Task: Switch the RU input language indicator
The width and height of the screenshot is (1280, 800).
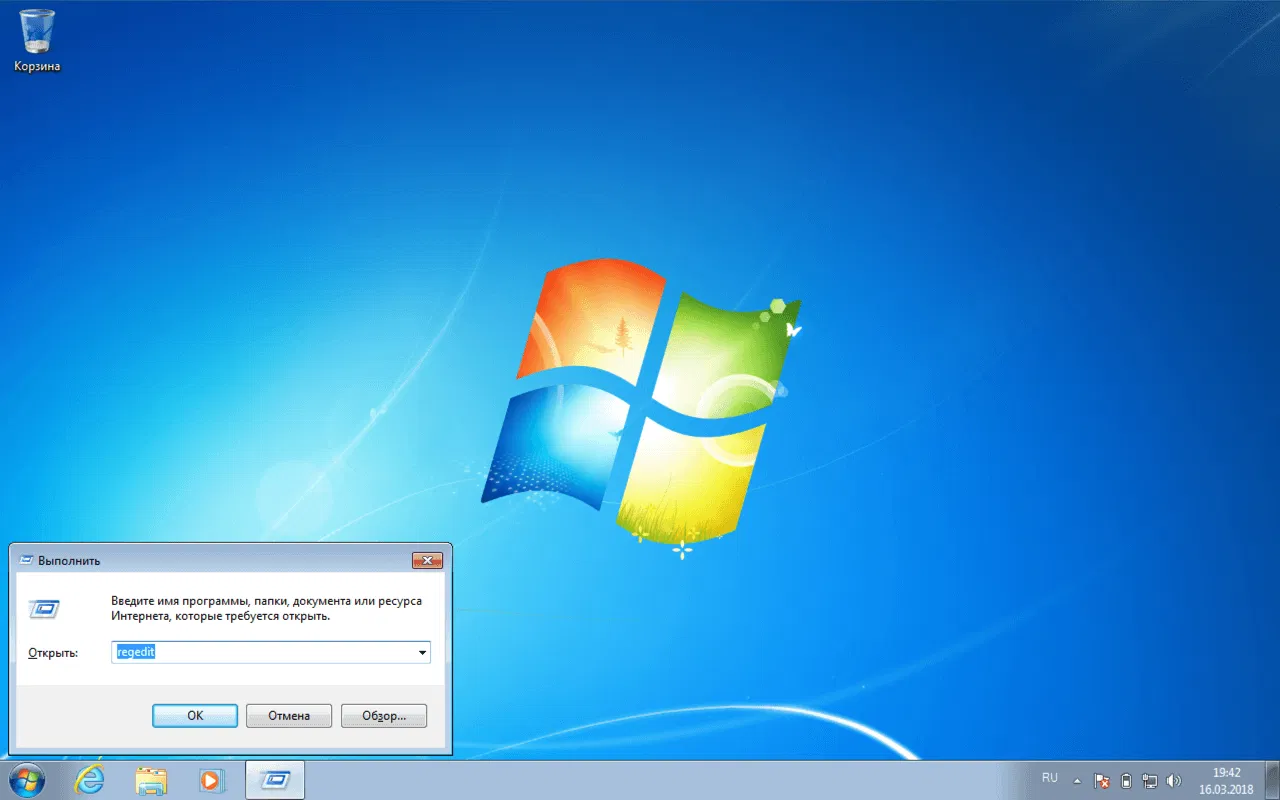Action: pyautogui.click(x=1050, y=778)
